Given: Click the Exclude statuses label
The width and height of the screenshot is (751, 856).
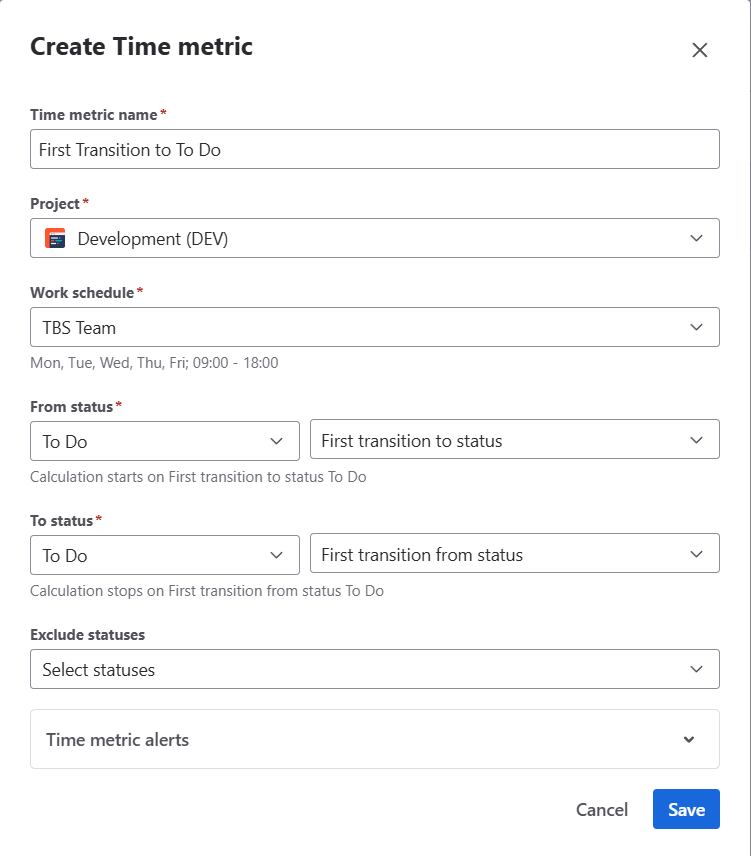Looking at the screenshot, I should pos(88,635).
